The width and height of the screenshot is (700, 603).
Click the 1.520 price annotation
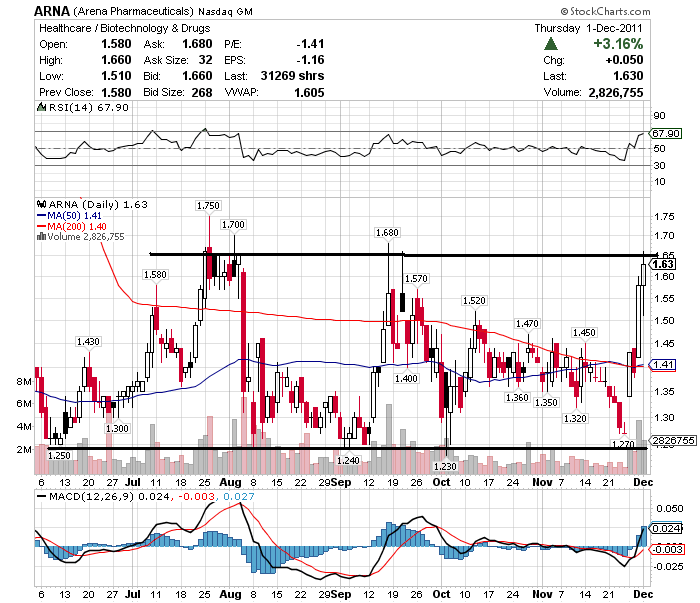coord(474,300)
